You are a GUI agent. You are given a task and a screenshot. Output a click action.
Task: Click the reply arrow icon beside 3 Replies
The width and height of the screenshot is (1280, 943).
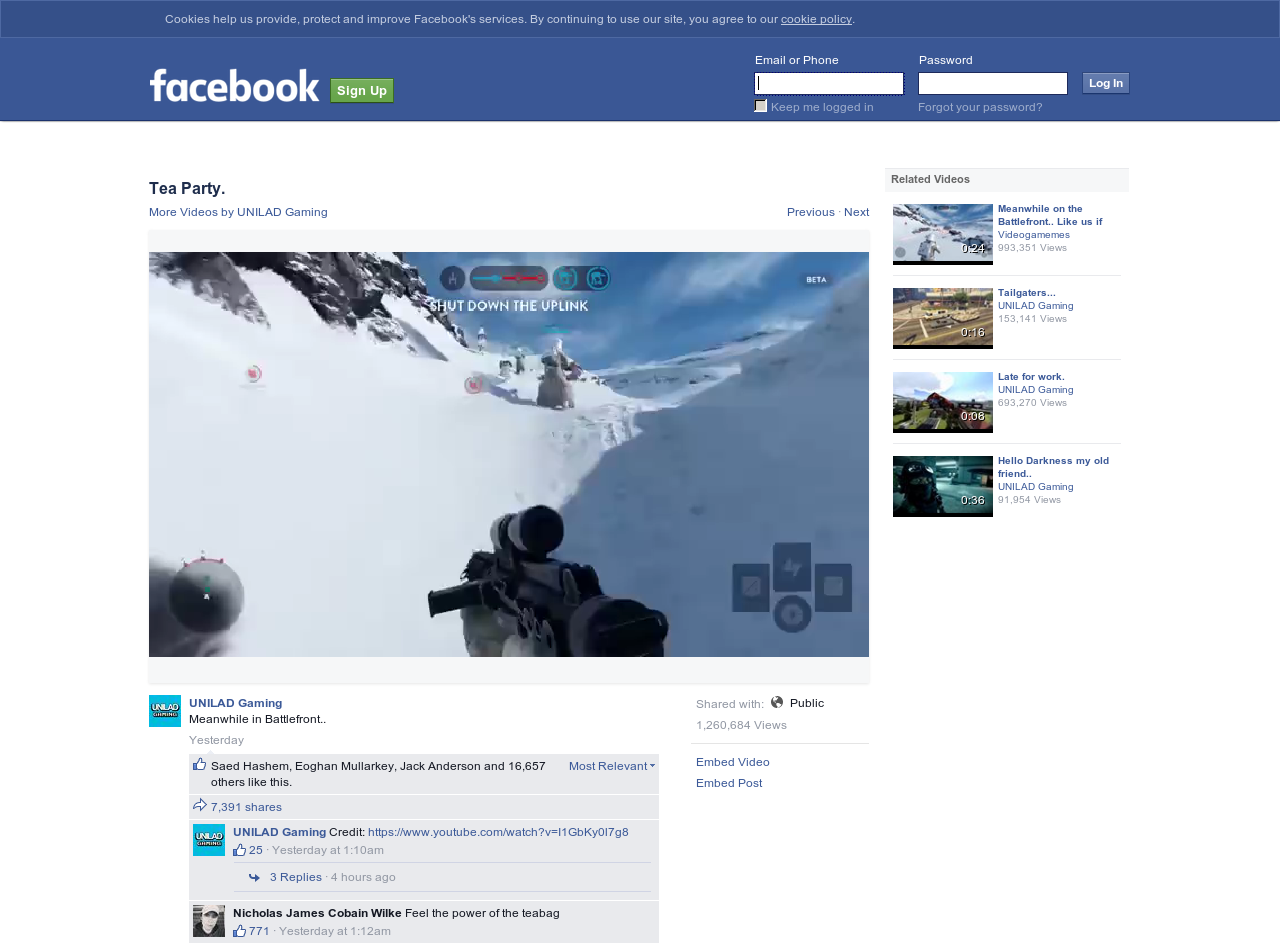point(255,878)
